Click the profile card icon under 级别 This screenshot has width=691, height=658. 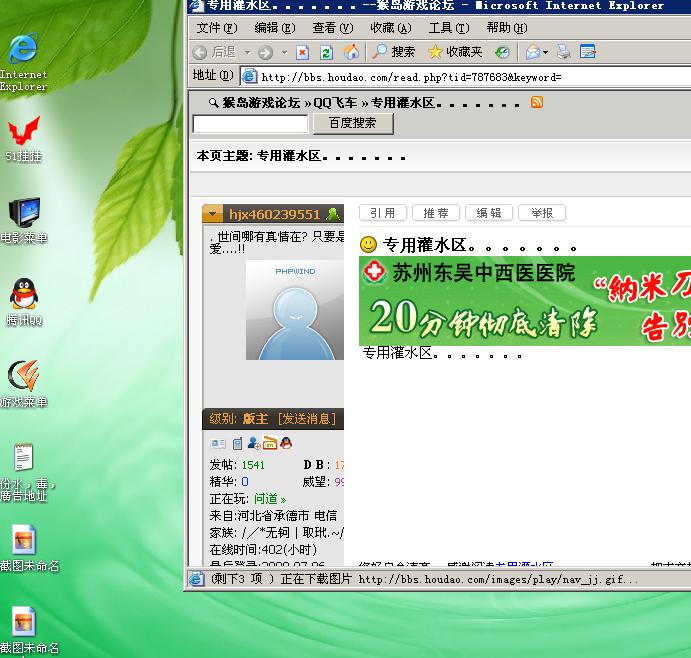coord(218,443)
